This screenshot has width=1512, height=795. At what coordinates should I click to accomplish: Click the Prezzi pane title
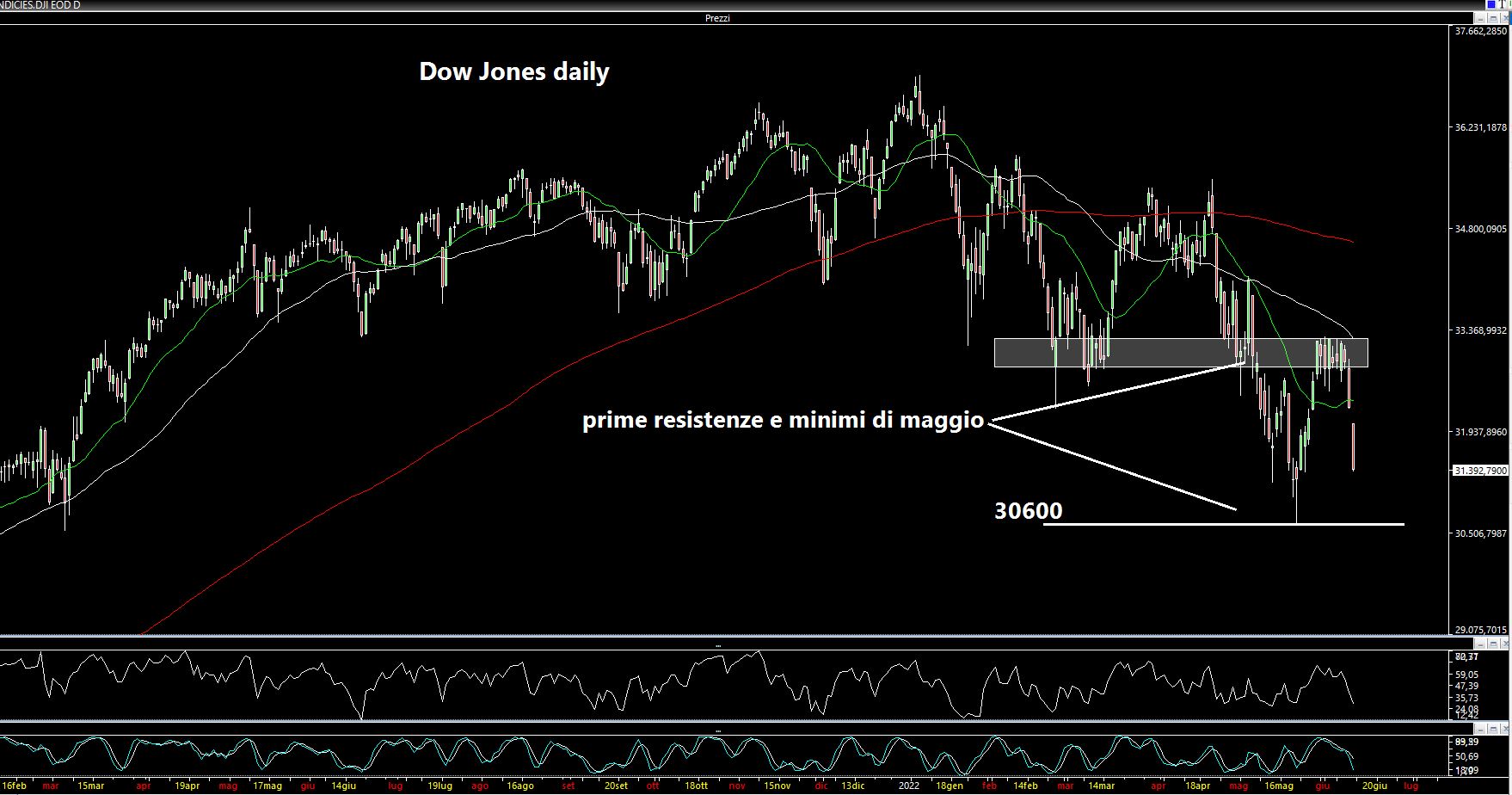(717, 18)
